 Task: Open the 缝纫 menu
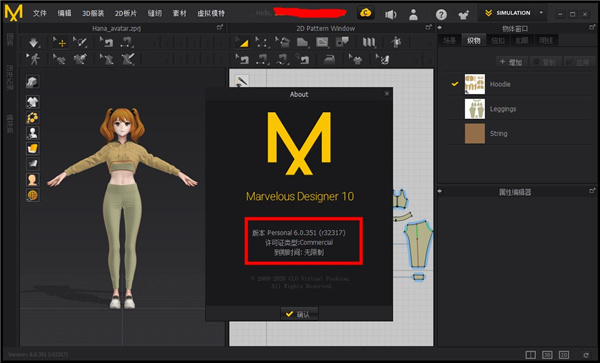(x=155, y=13)
